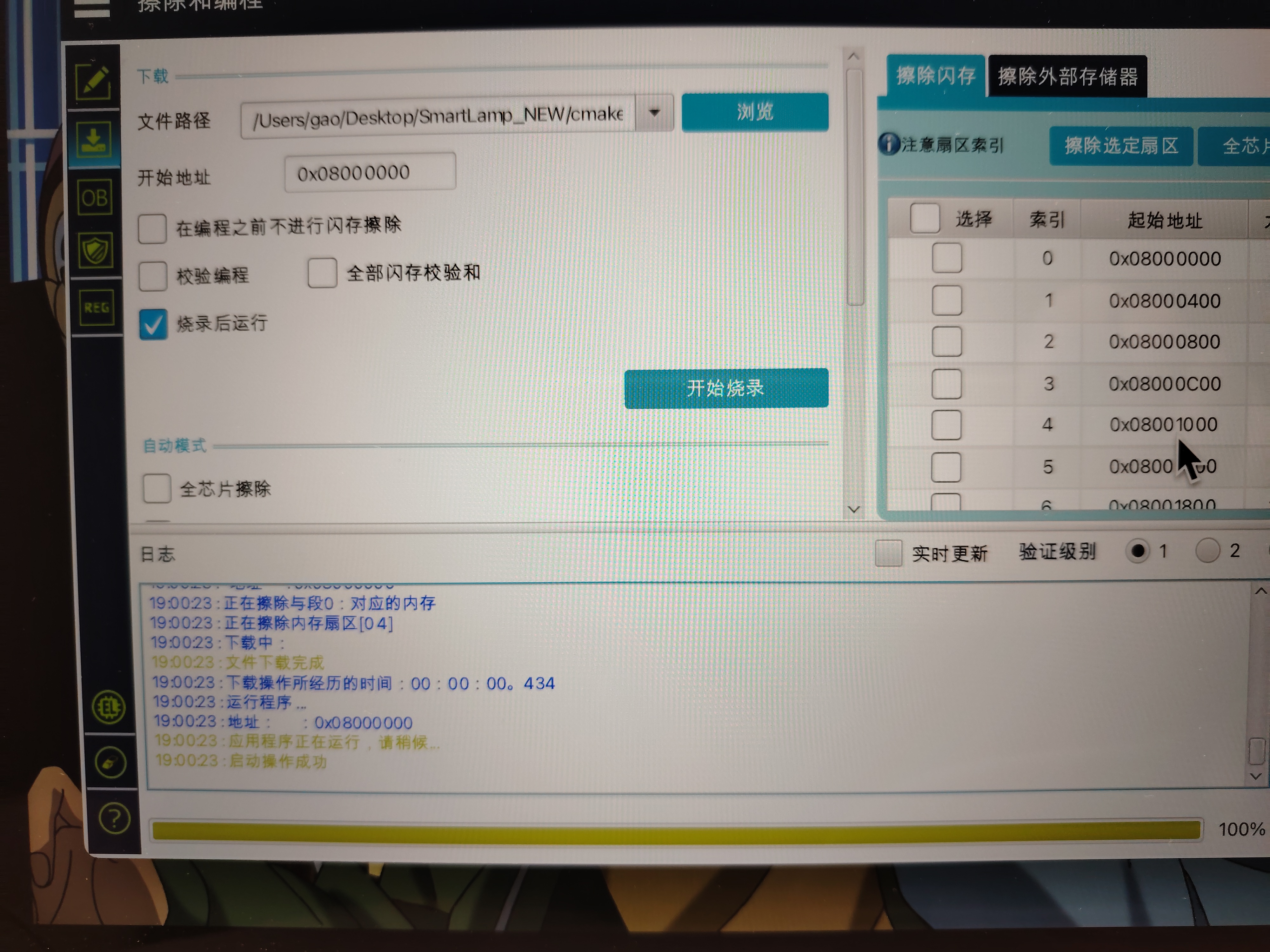Expand the file path dropdown arrow
Screen dimensions: 1270x952
(654, 113)
